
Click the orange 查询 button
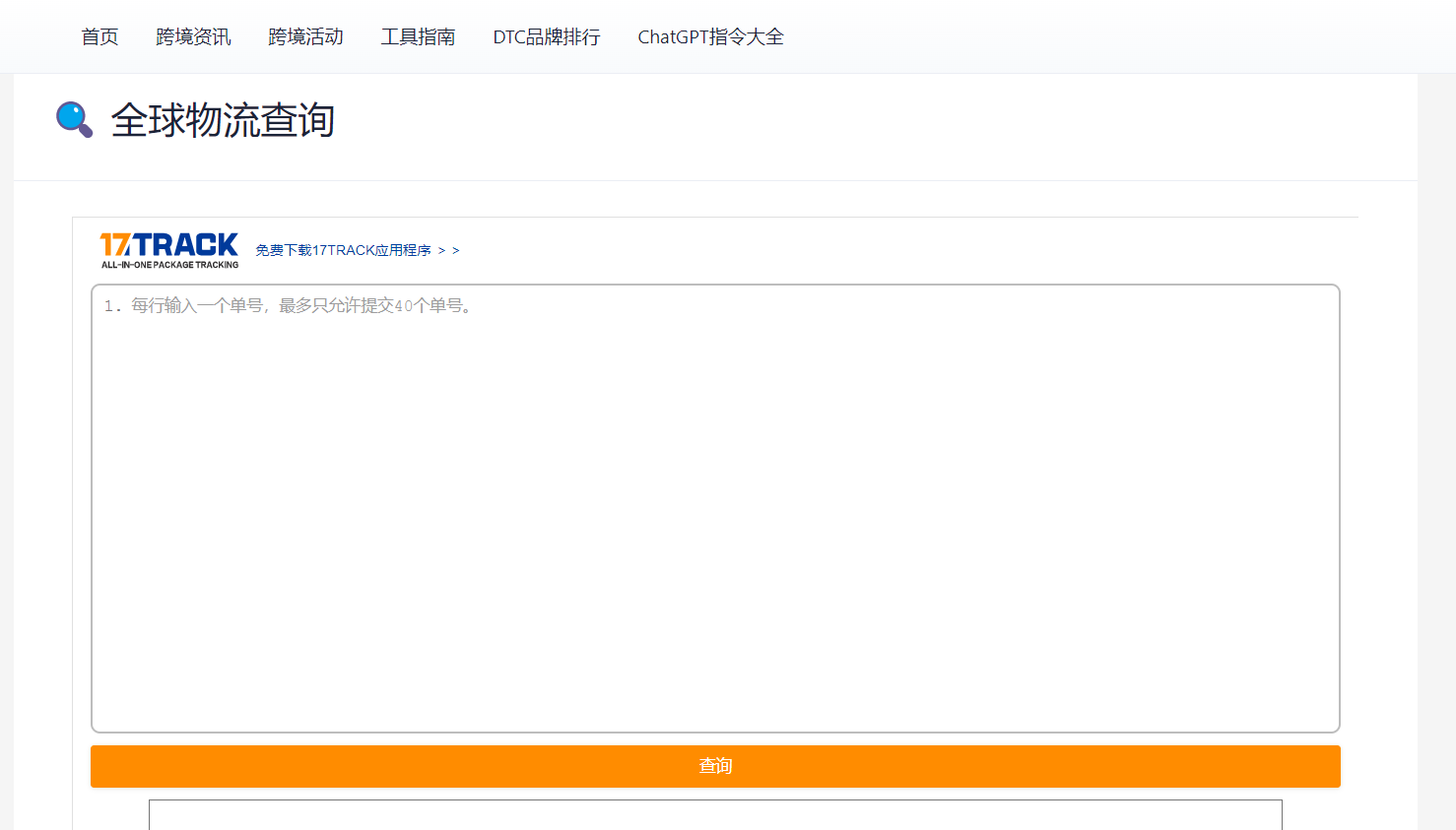715,766
